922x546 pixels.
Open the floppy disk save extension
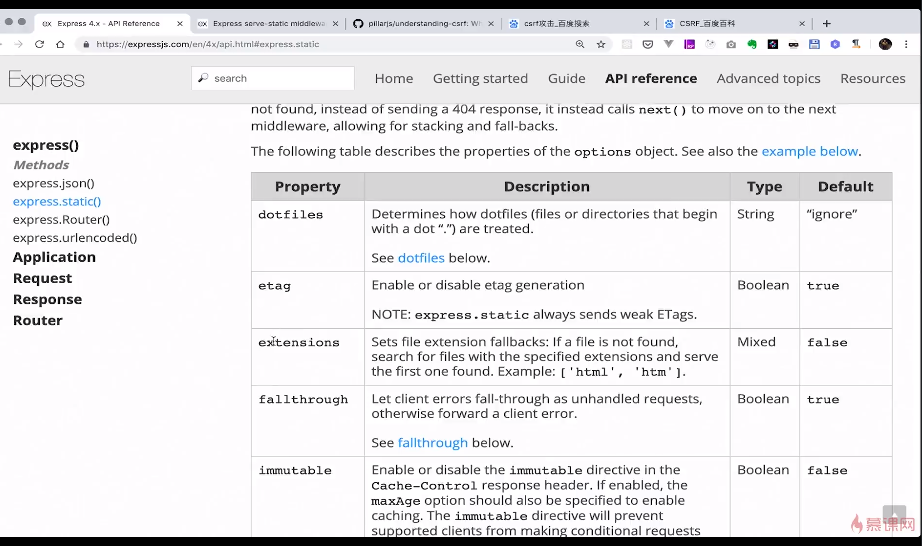tap(814, 44)
